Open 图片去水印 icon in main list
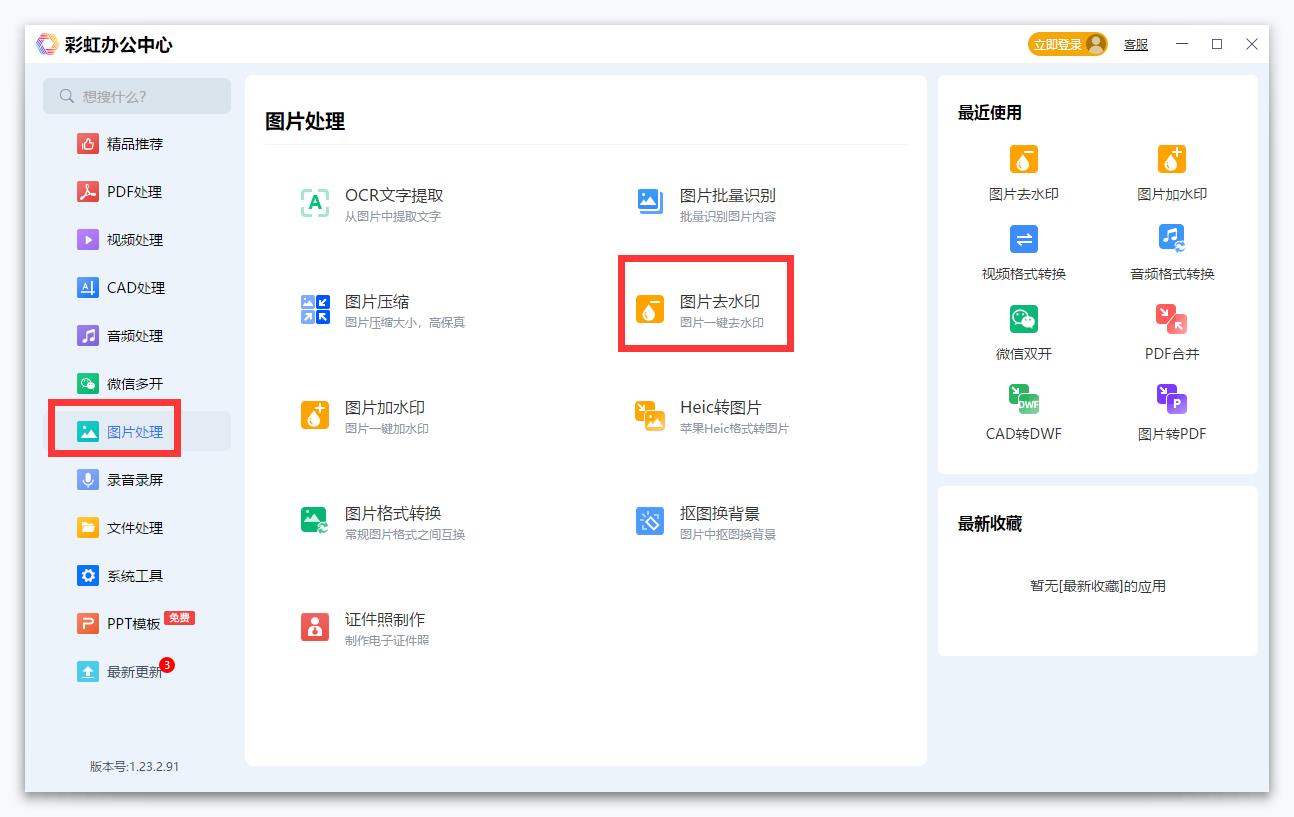 650,309
